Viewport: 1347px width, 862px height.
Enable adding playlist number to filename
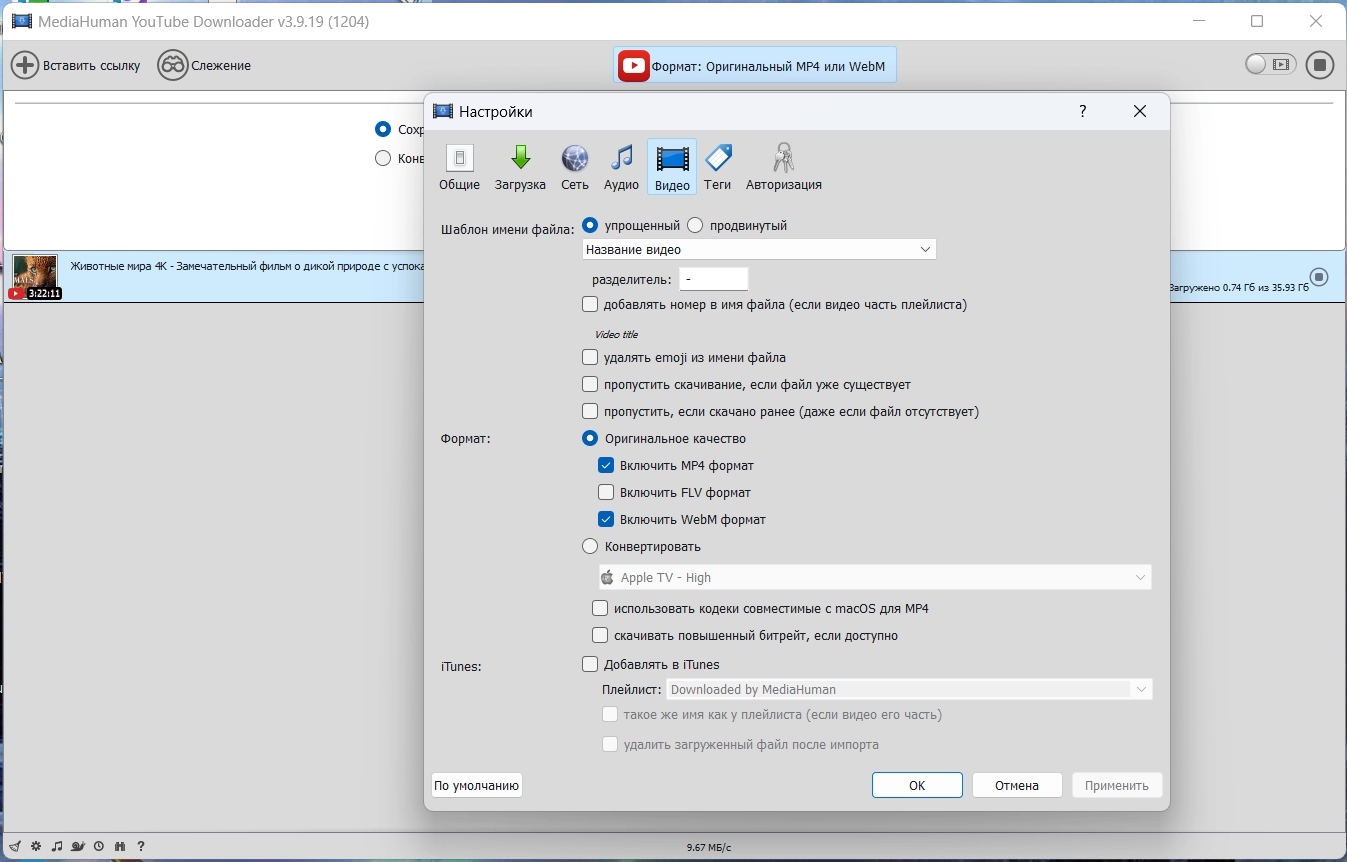590,305
